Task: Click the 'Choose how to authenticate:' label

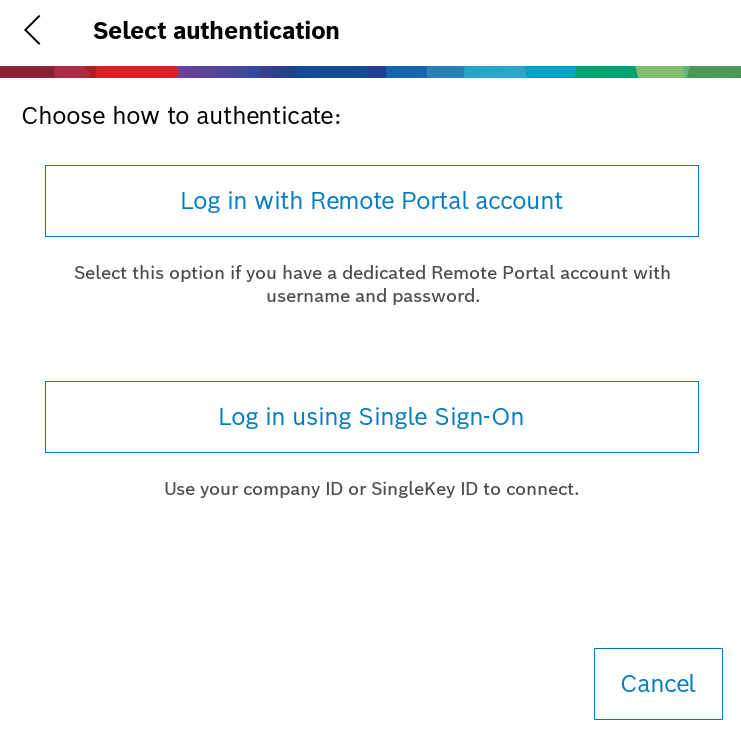Action: (181, 116)
